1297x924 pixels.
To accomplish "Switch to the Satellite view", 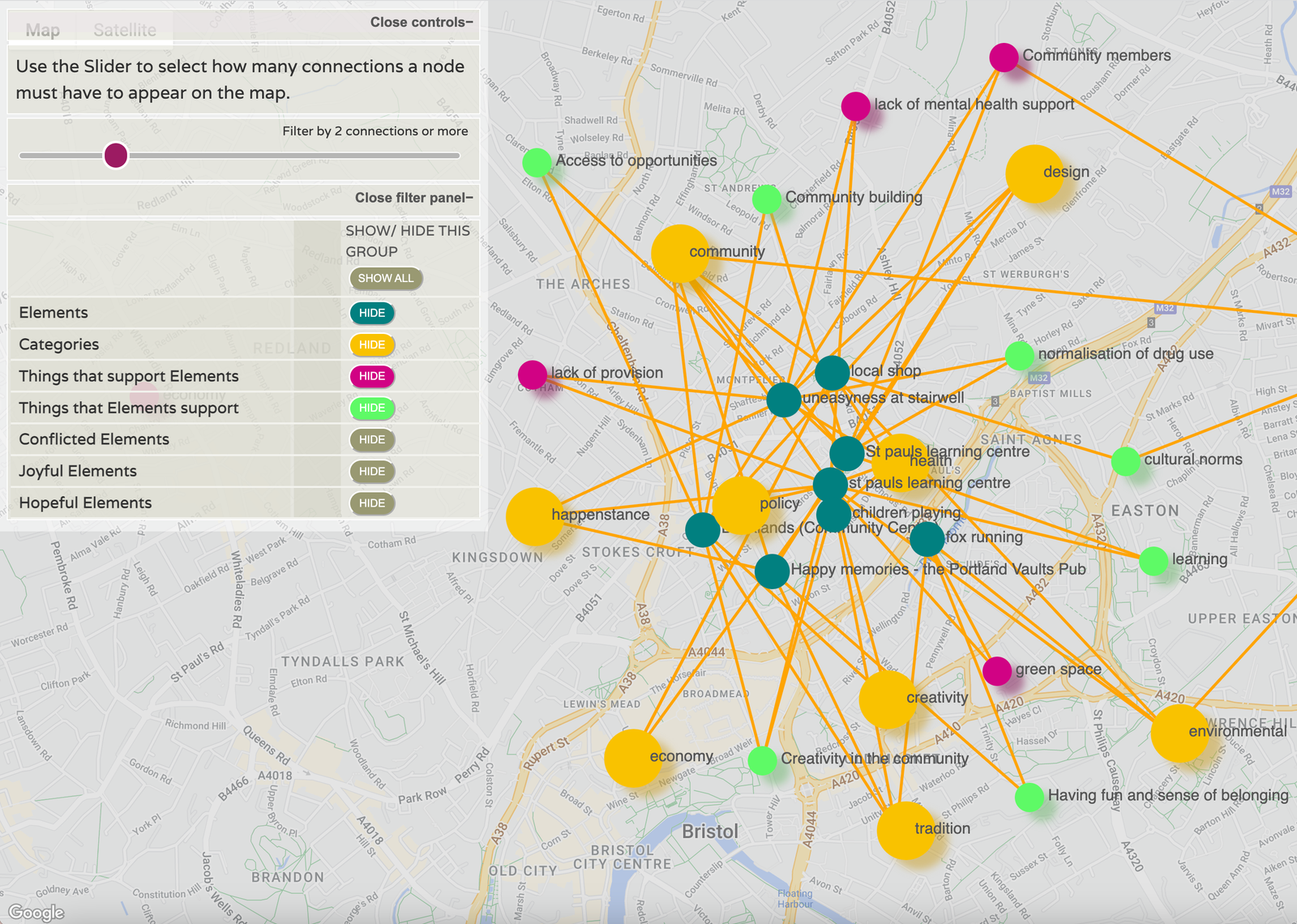I will 126,30.
